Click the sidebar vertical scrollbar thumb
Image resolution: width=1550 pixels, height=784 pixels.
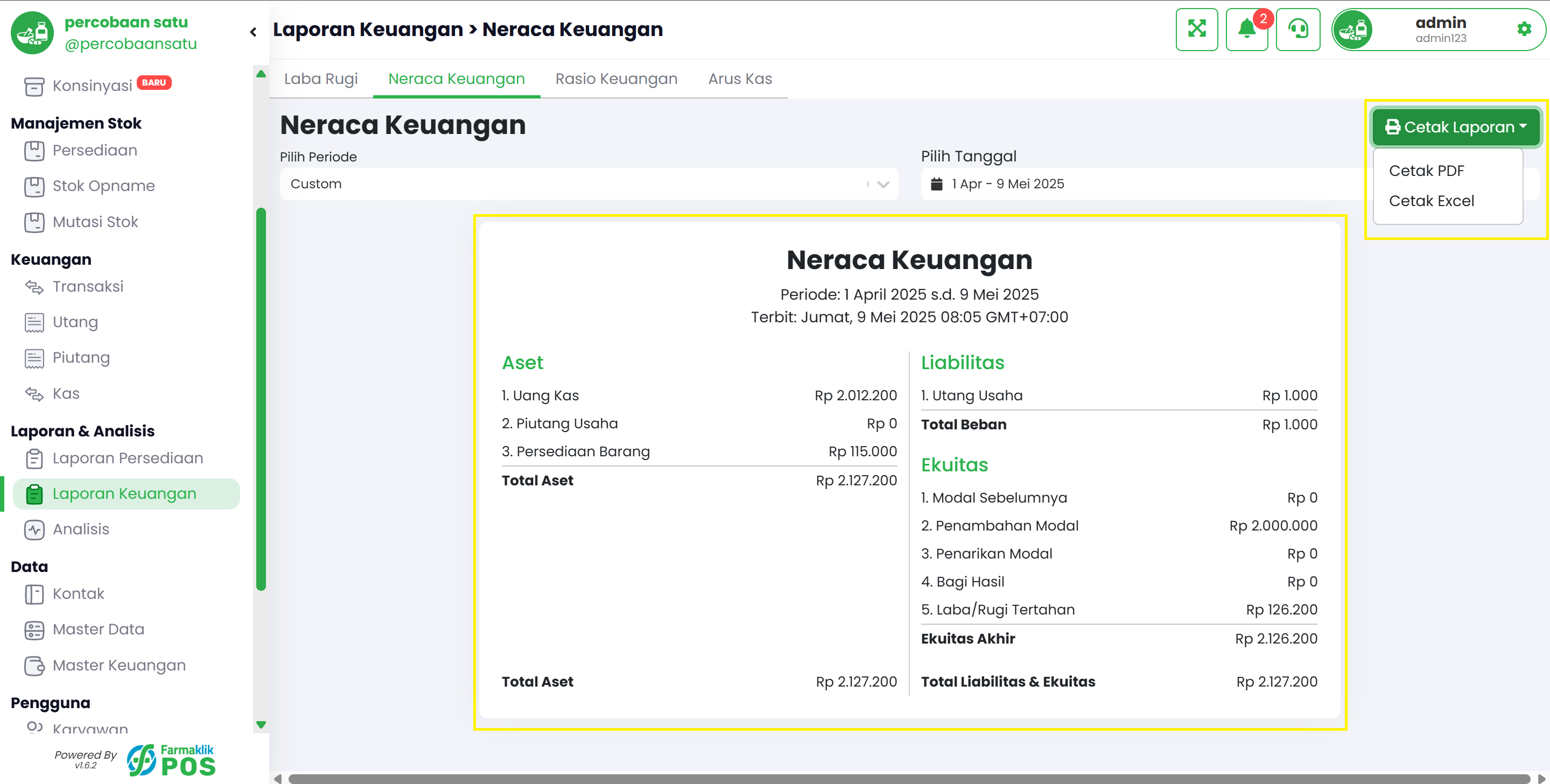(261, 399)
